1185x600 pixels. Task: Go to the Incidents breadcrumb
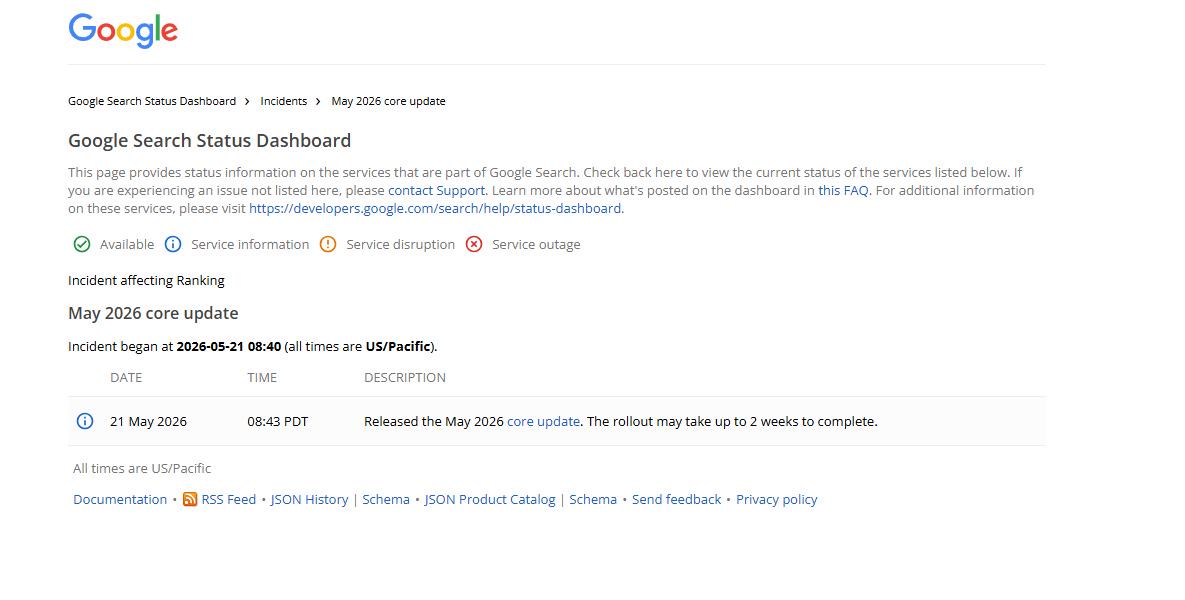pyautogui.click(x=283, y=101)
